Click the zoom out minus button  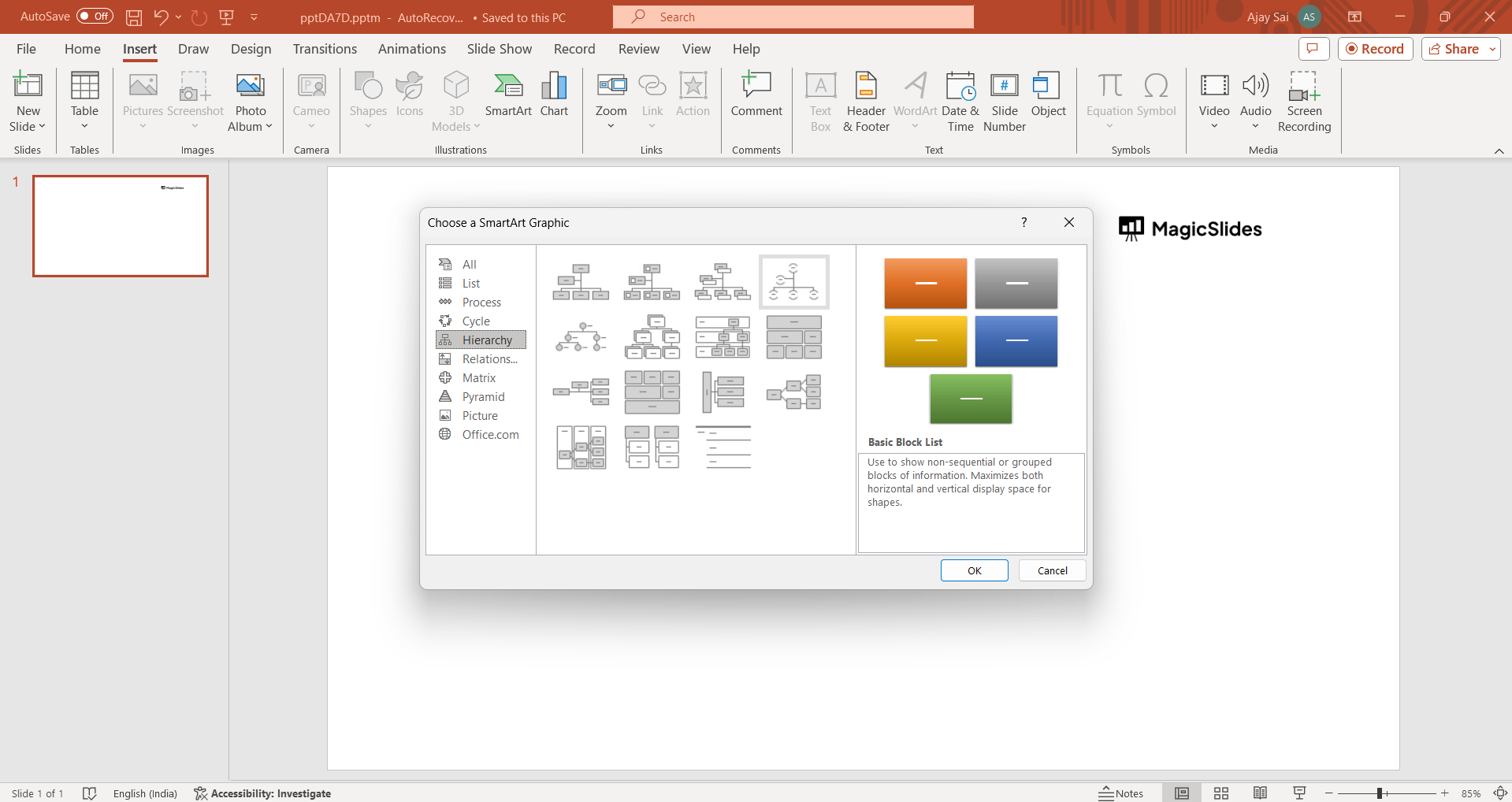1329,793
